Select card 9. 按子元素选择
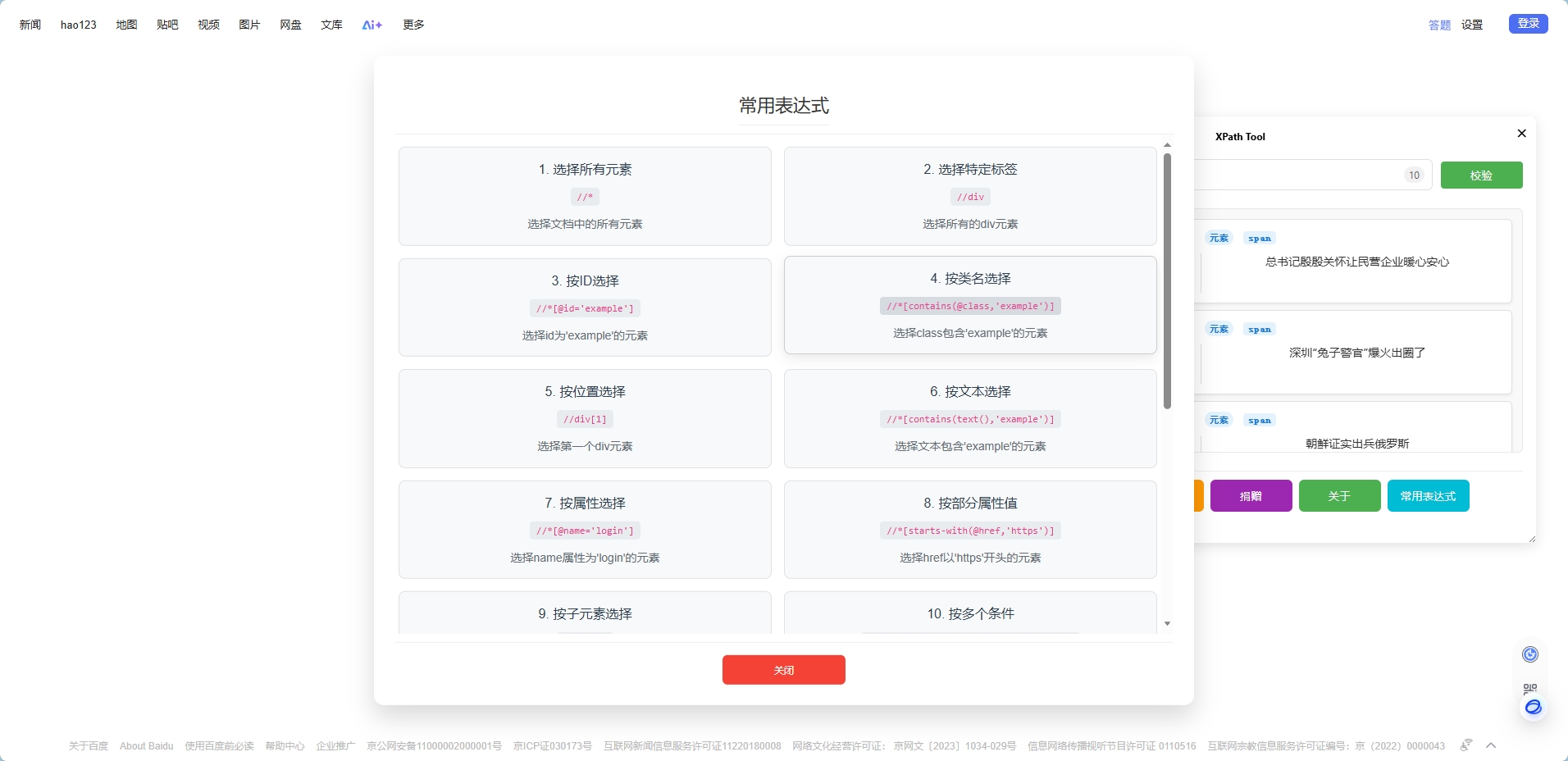 (585, 613)
